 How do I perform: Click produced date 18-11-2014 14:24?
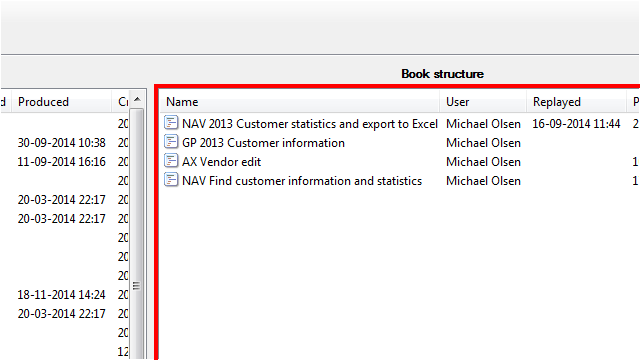[62, 295]
